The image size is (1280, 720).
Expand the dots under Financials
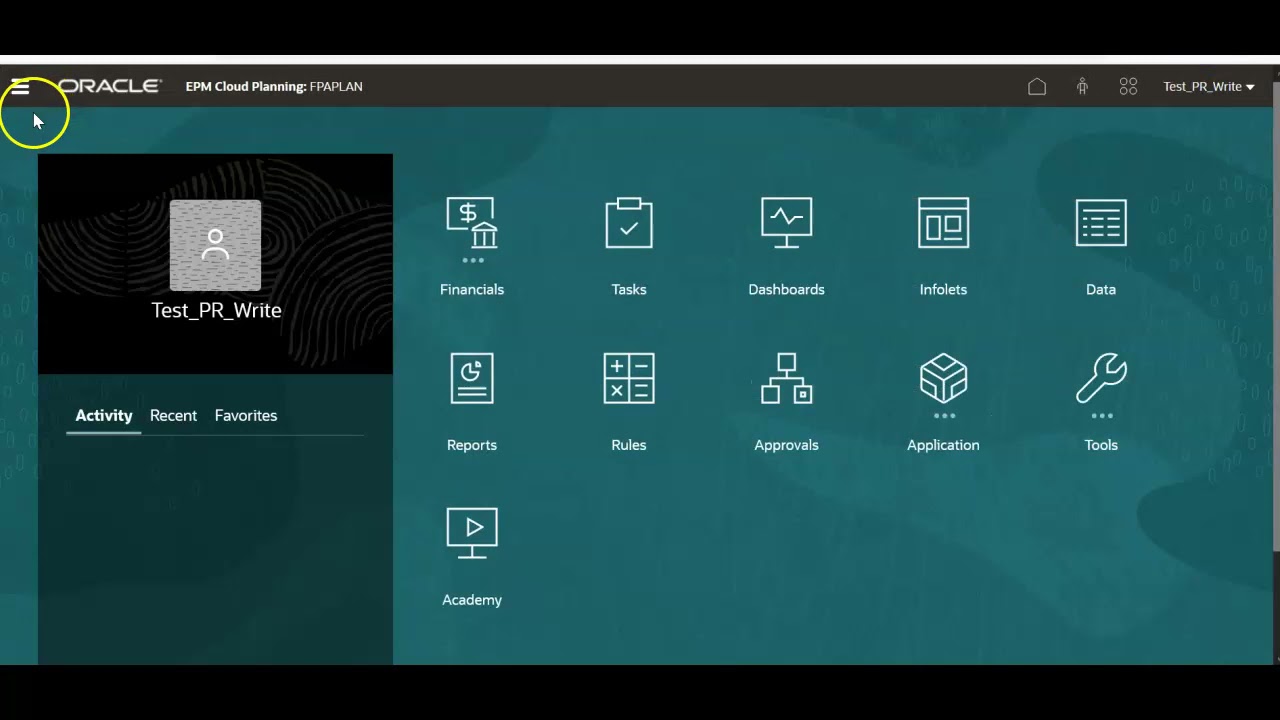[x=473, y=260]
